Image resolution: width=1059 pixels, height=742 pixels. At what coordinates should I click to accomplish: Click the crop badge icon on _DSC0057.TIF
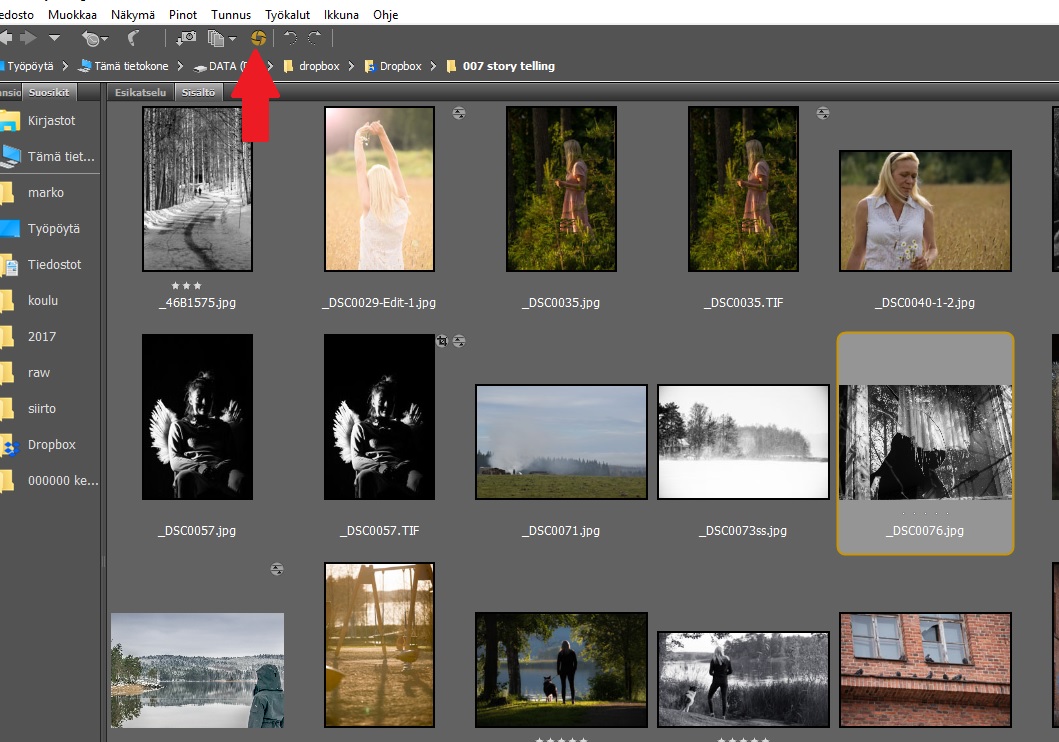(442, 341)
